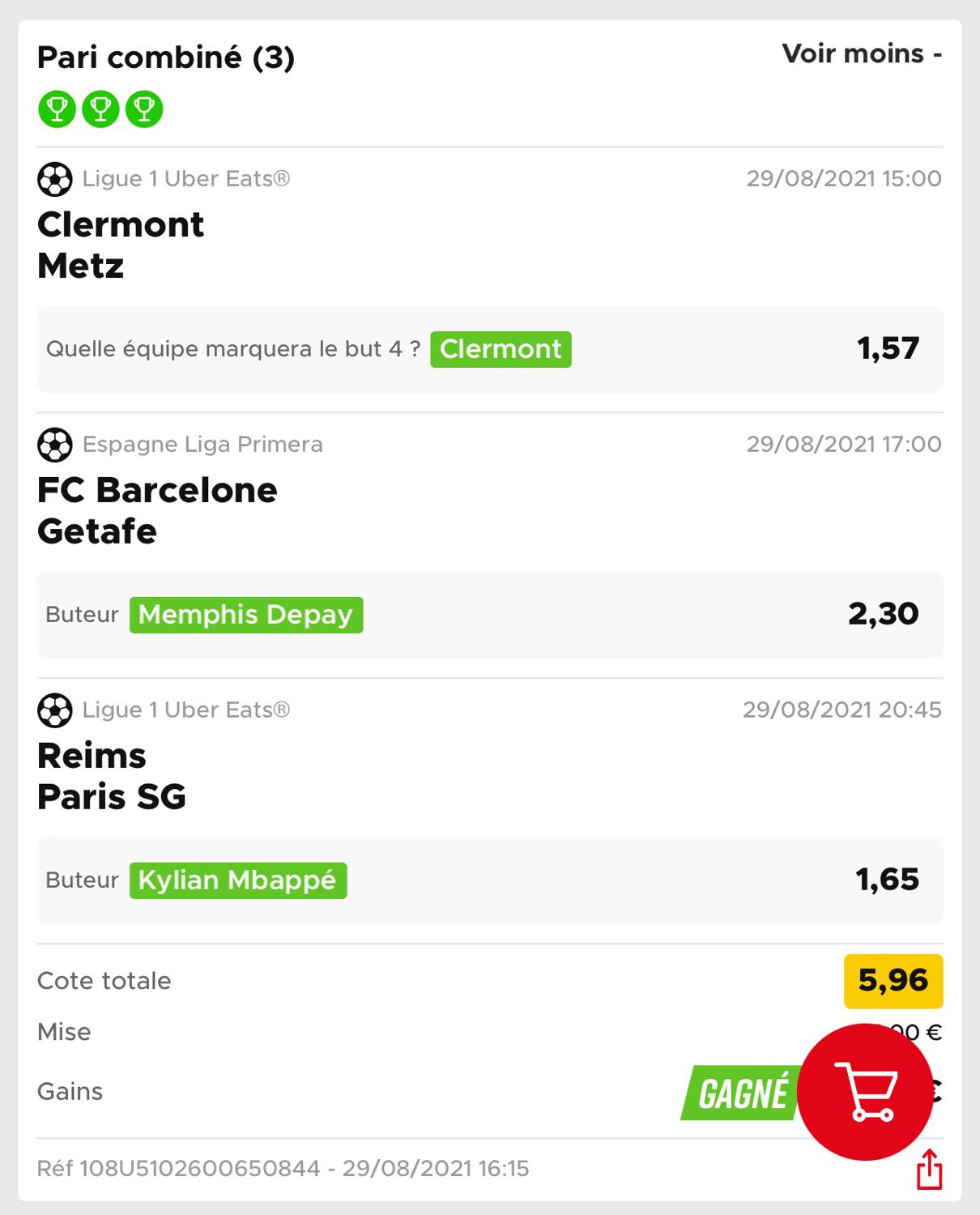980x1215 pixels.
Task: Click the Pari combiné (3) heading
Action: [x=166, y=58]
